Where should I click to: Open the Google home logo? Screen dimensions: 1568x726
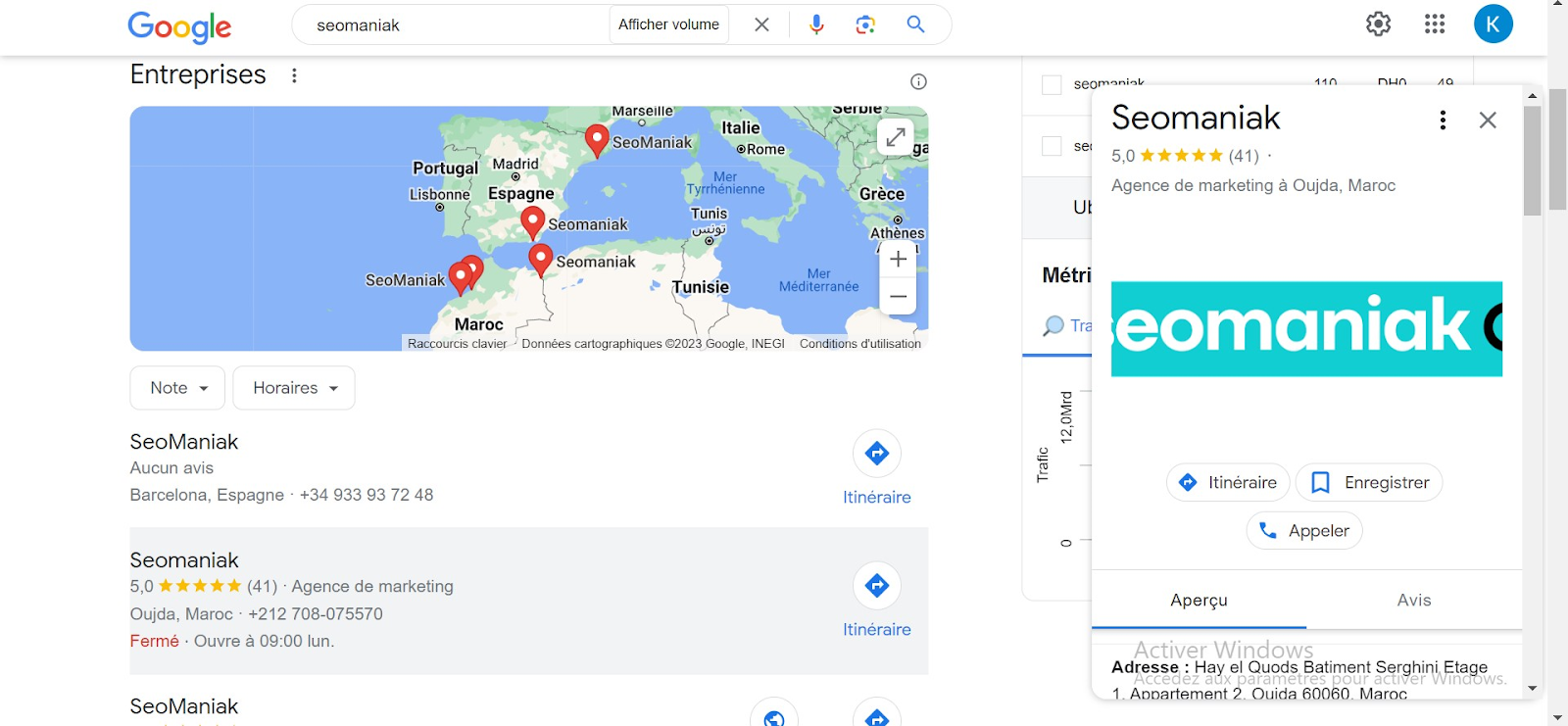pos(179,26)
